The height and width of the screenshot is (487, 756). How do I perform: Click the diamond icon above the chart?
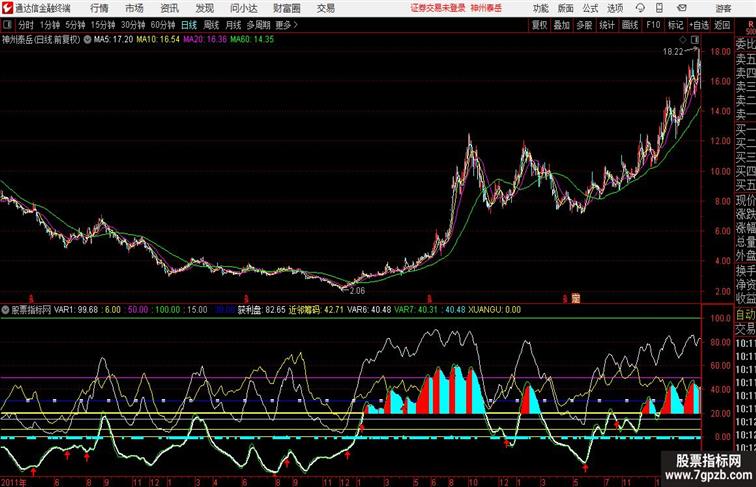coord(683,39)
